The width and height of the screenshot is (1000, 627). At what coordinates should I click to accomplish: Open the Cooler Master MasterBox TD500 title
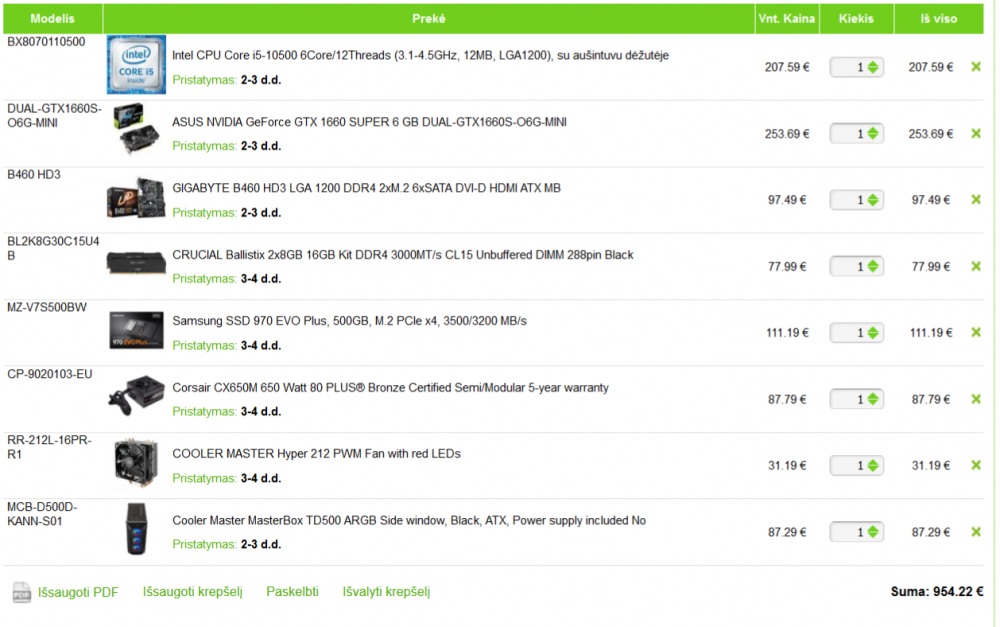point(409,520)
